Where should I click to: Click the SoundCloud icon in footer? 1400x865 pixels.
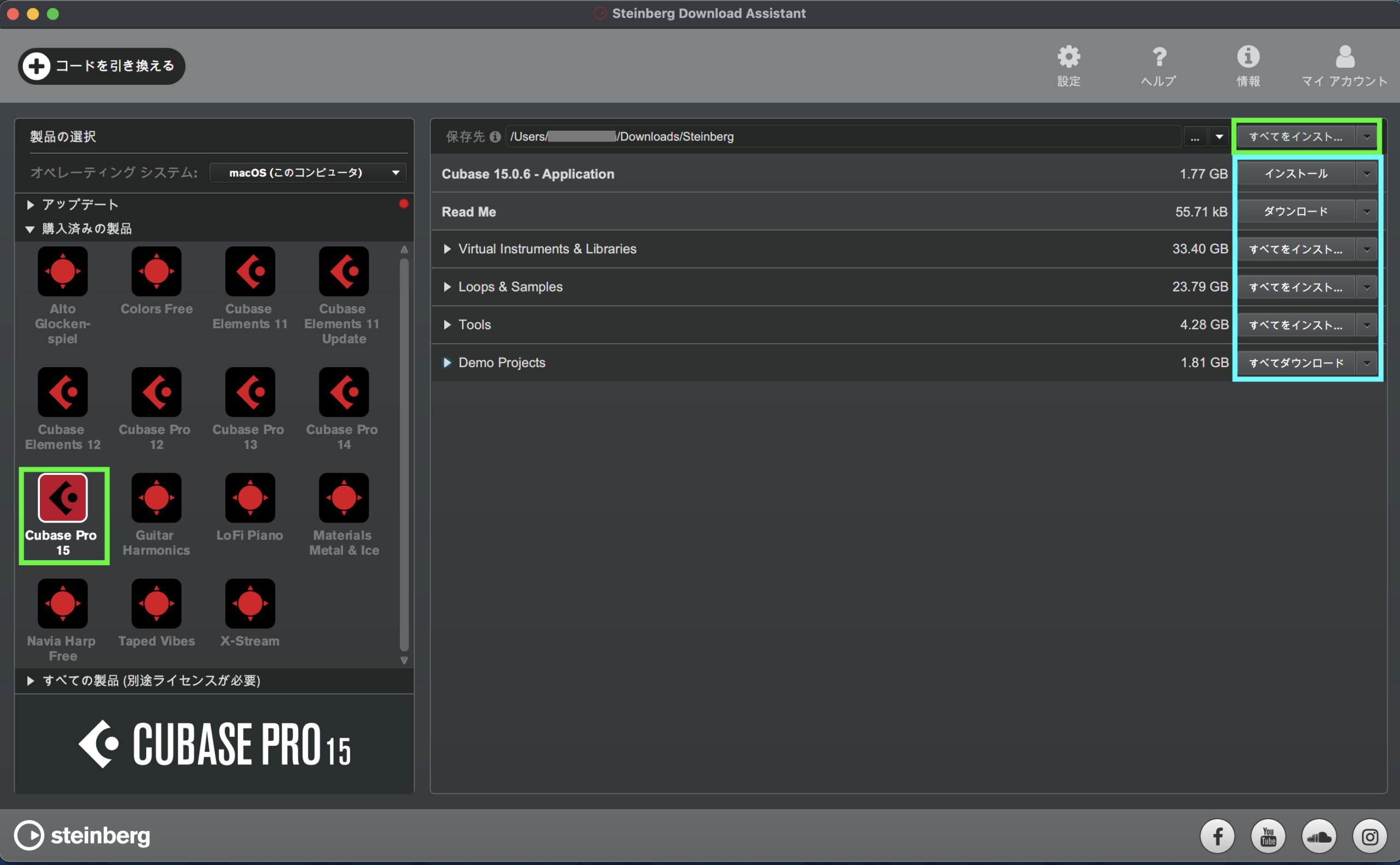pos(1319,837)
